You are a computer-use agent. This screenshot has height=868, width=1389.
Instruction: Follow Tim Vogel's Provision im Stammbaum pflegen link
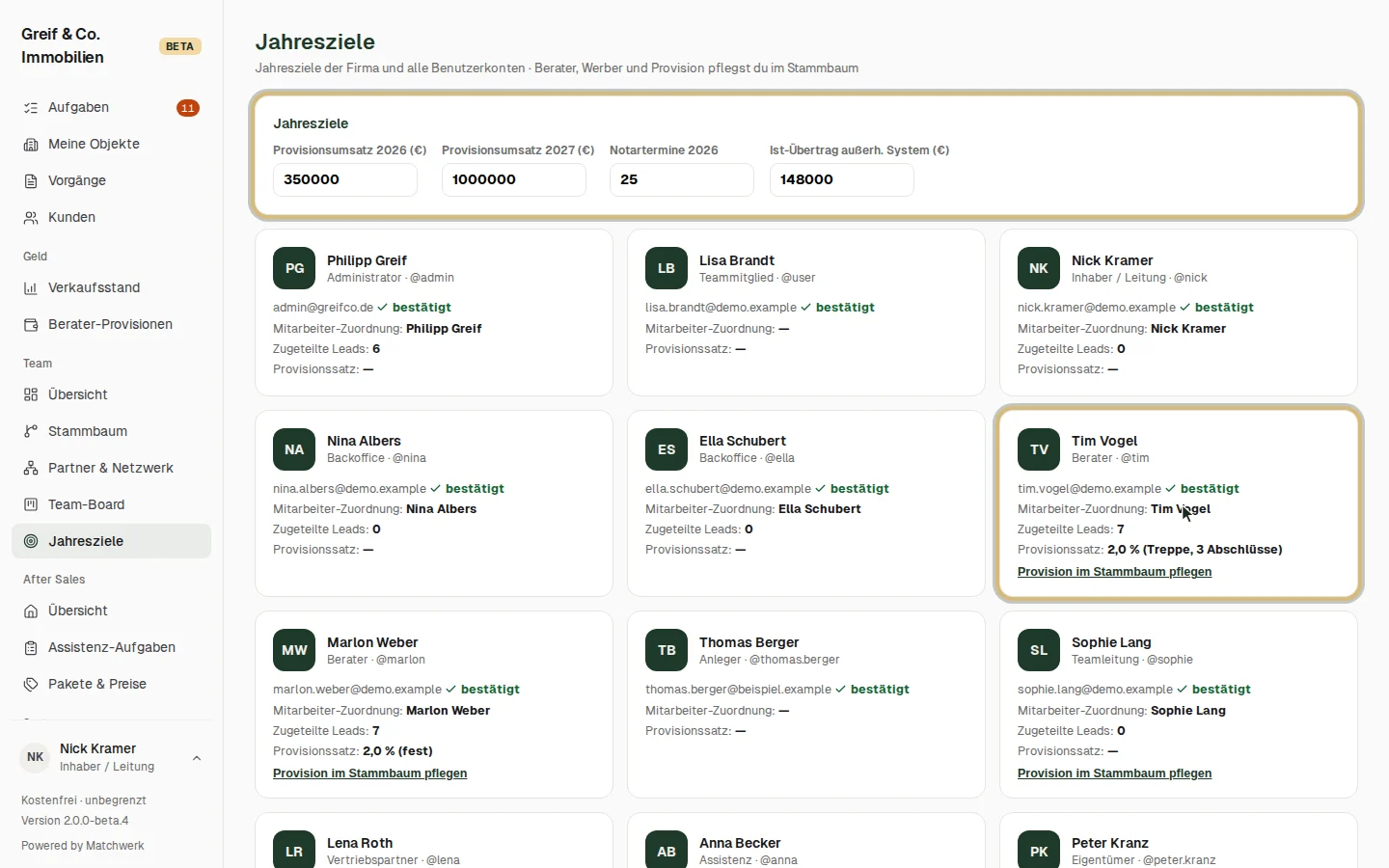(x=1114, y=572)
